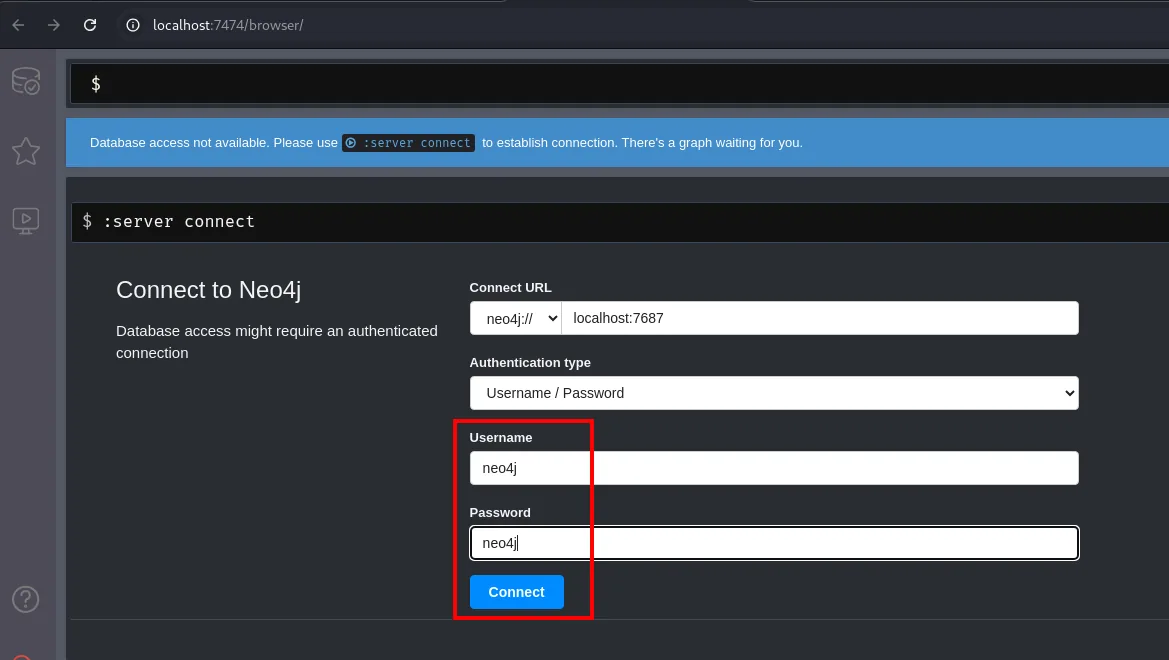Open the neo4j:// protocol dropdown
Viewport: 1169px width, 660px height.
point(515,318)
